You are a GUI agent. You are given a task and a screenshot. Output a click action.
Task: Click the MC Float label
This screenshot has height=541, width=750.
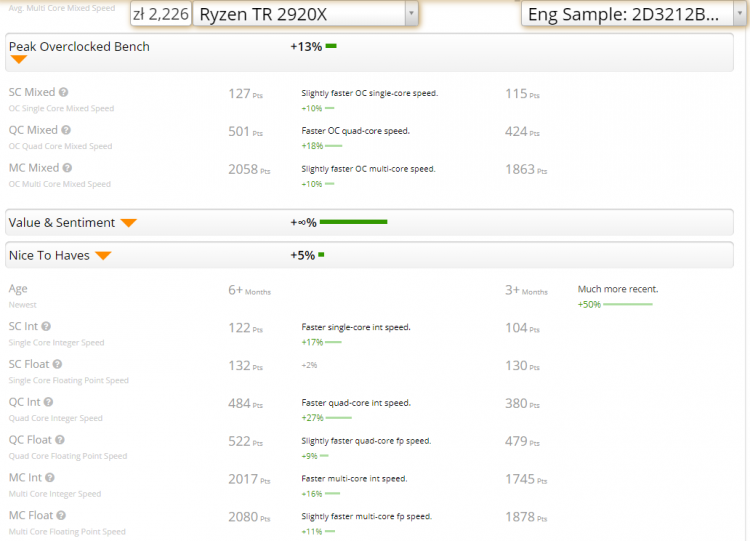pos(31,515)
